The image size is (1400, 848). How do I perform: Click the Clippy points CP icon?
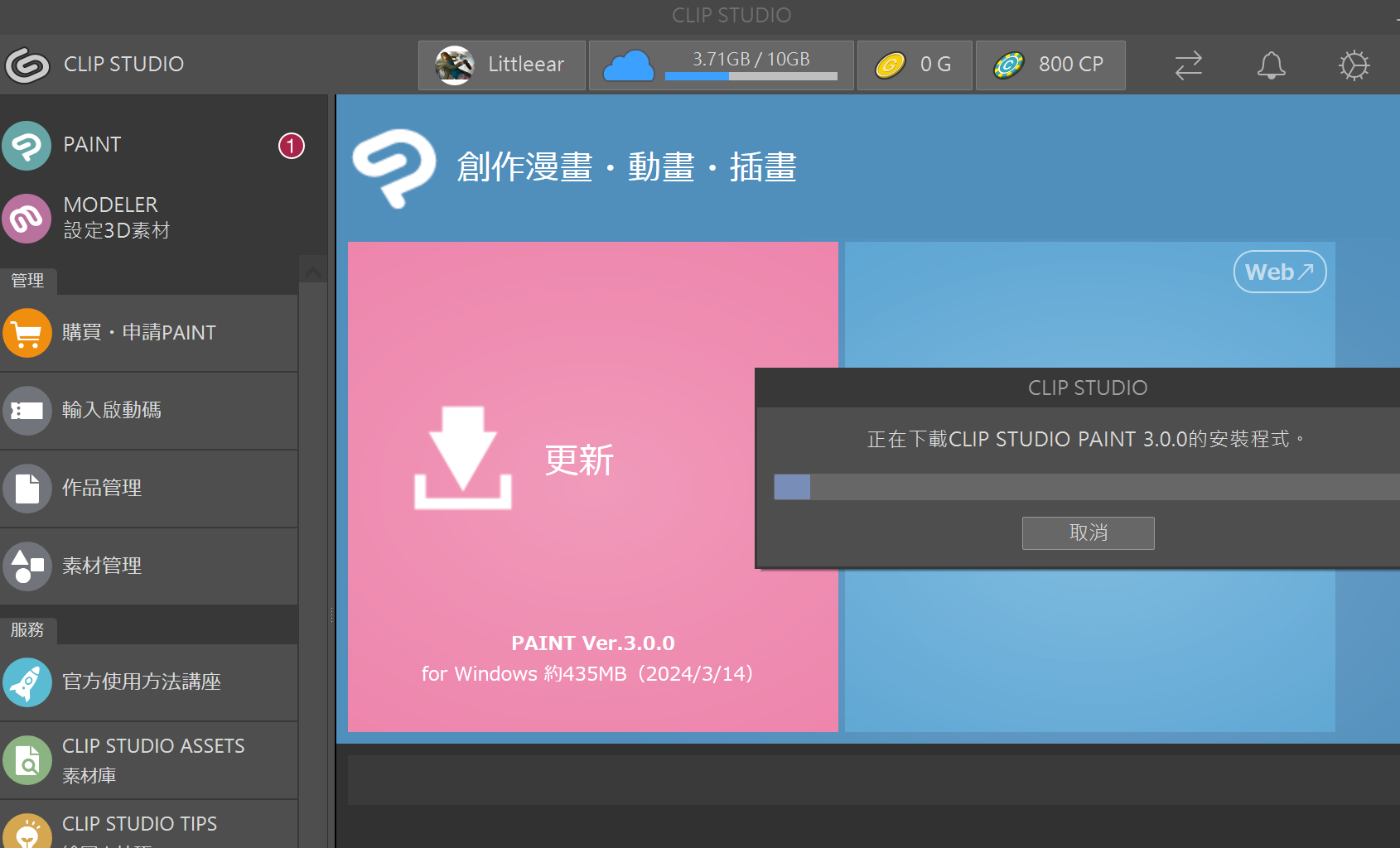point(1009,65)
